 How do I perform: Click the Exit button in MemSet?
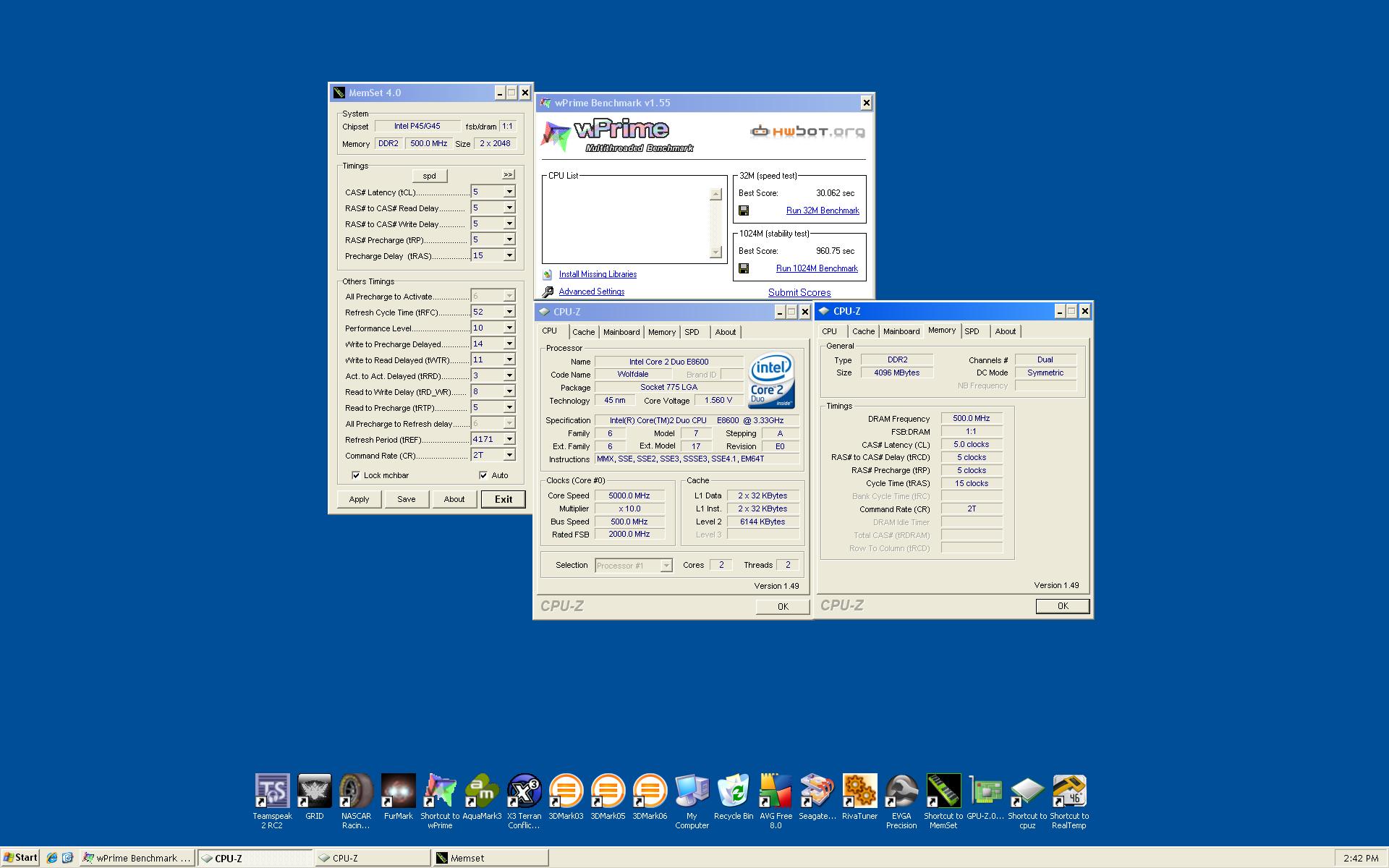[504, 499]
